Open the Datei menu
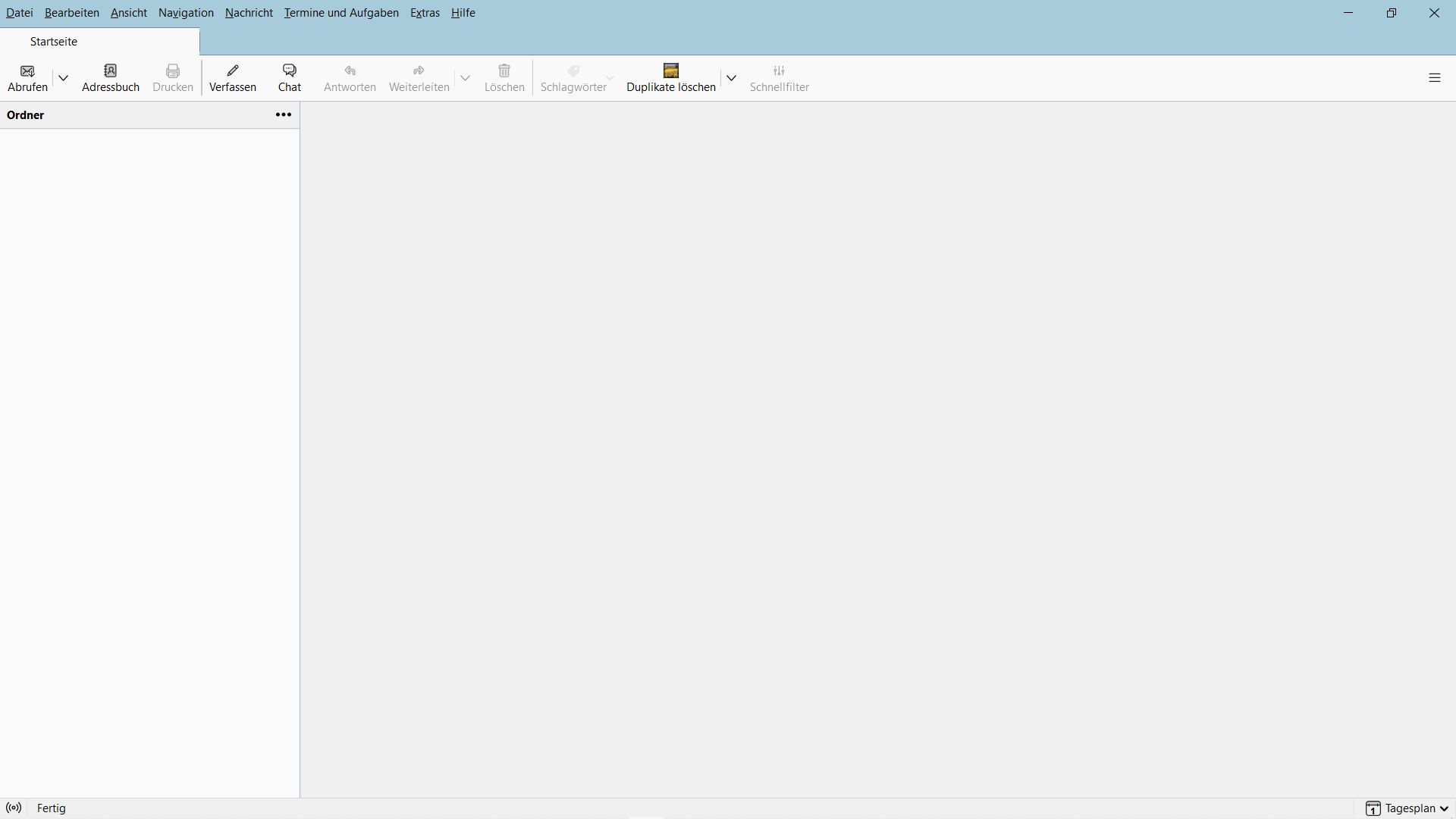The width and height of the screenshot is (1456, 819). [20, 13]
